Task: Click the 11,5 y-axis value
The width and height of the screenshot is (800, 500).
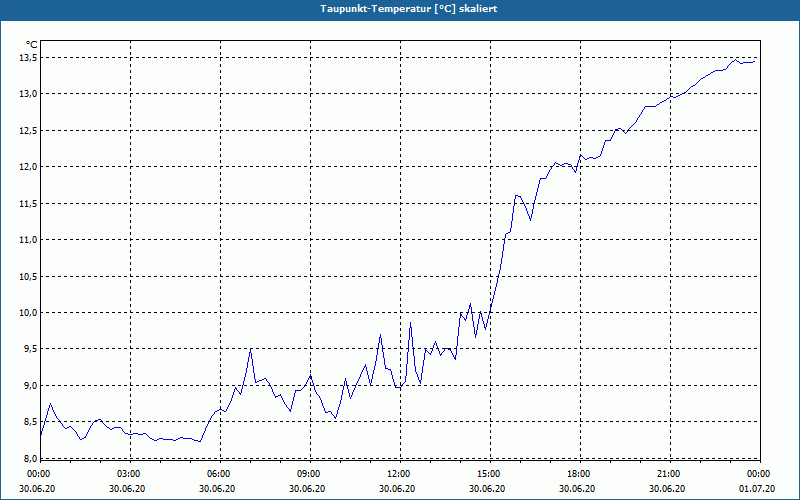Action: pyautogui.click(x=29, y=204)
